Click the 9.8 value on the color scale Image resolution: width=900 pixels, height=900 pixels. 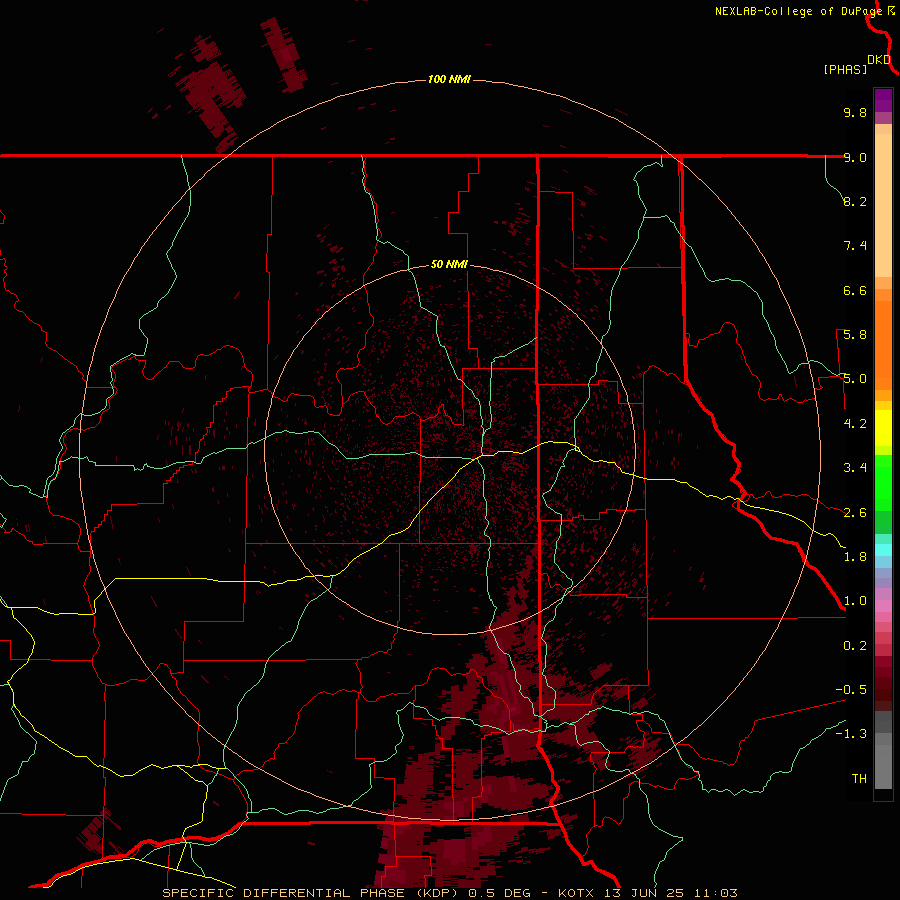[x=855, y=112]
